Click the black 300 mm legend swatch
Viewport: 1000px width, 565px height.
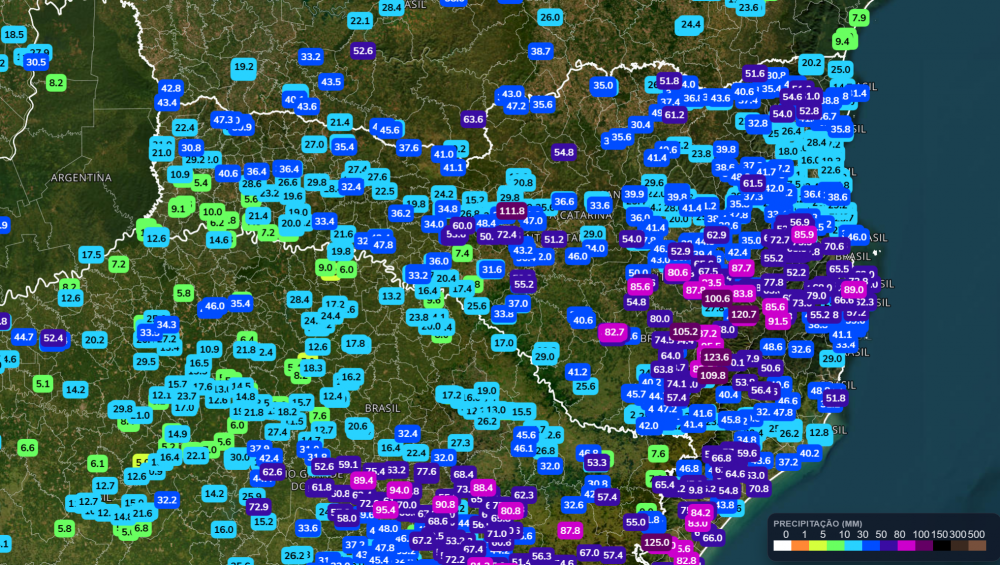[x=942, y=545]
